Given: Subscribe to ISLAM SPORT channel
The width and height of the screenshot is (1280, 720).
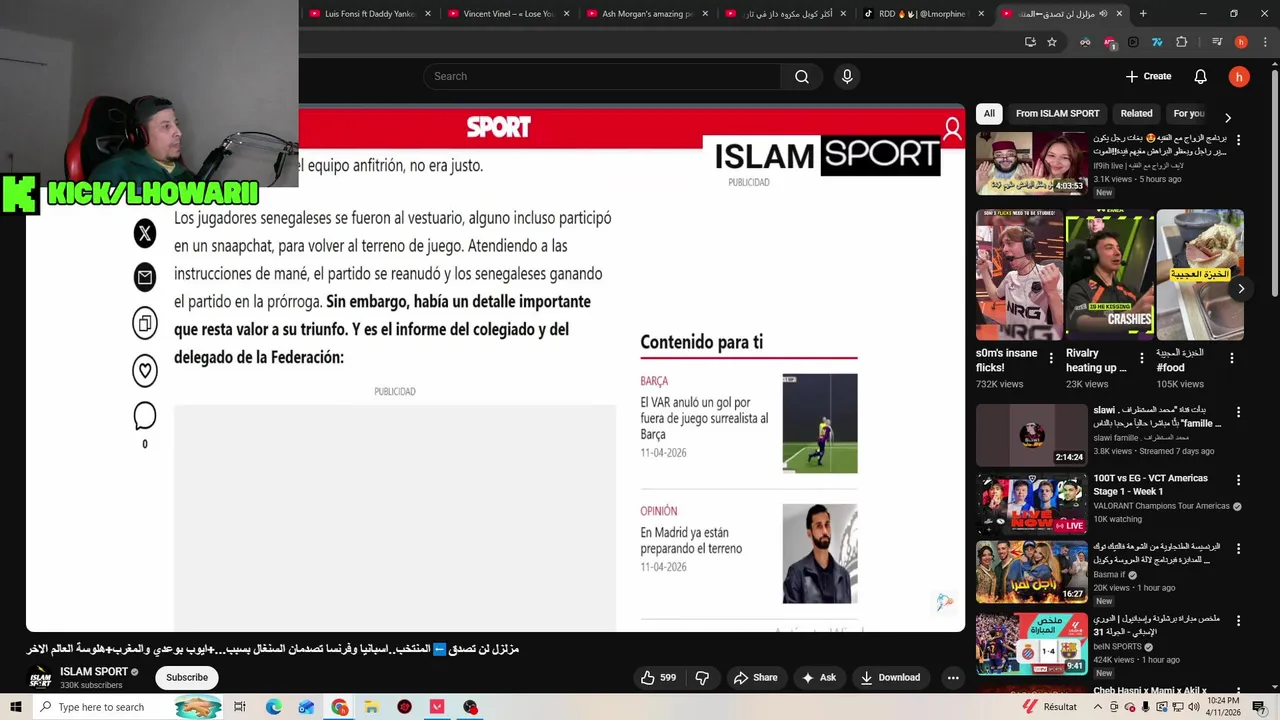Looking at the screenshot, I should [187, 678].
